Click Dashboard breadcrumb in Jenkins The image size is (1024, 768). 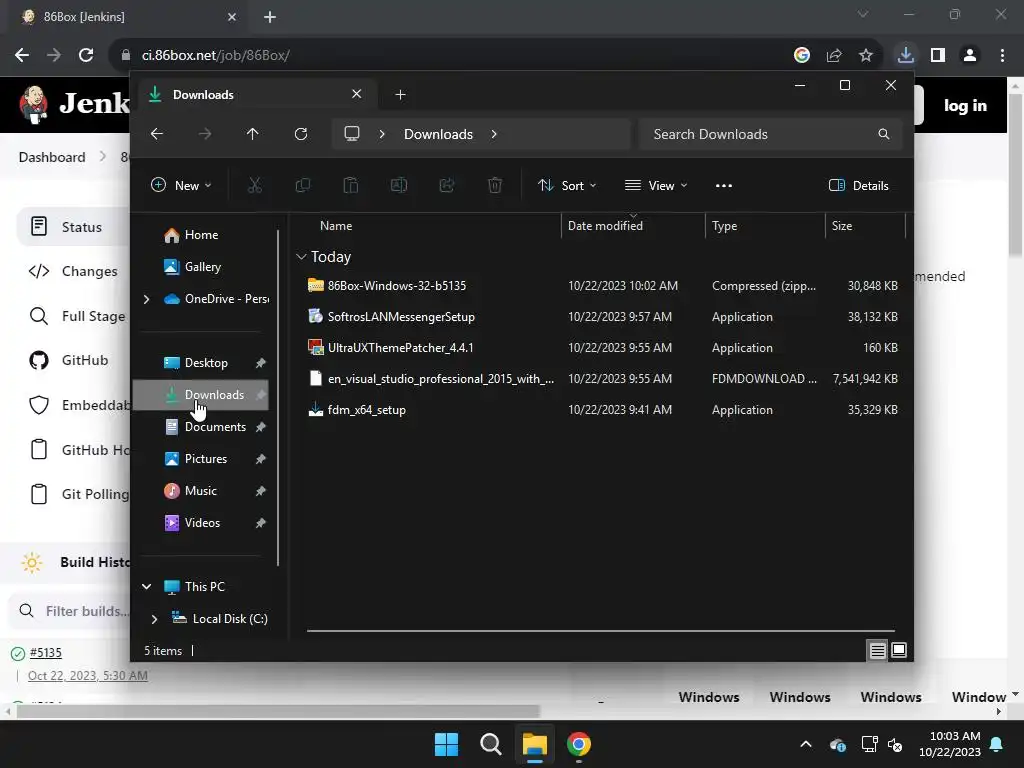click(x=52, y=157)
